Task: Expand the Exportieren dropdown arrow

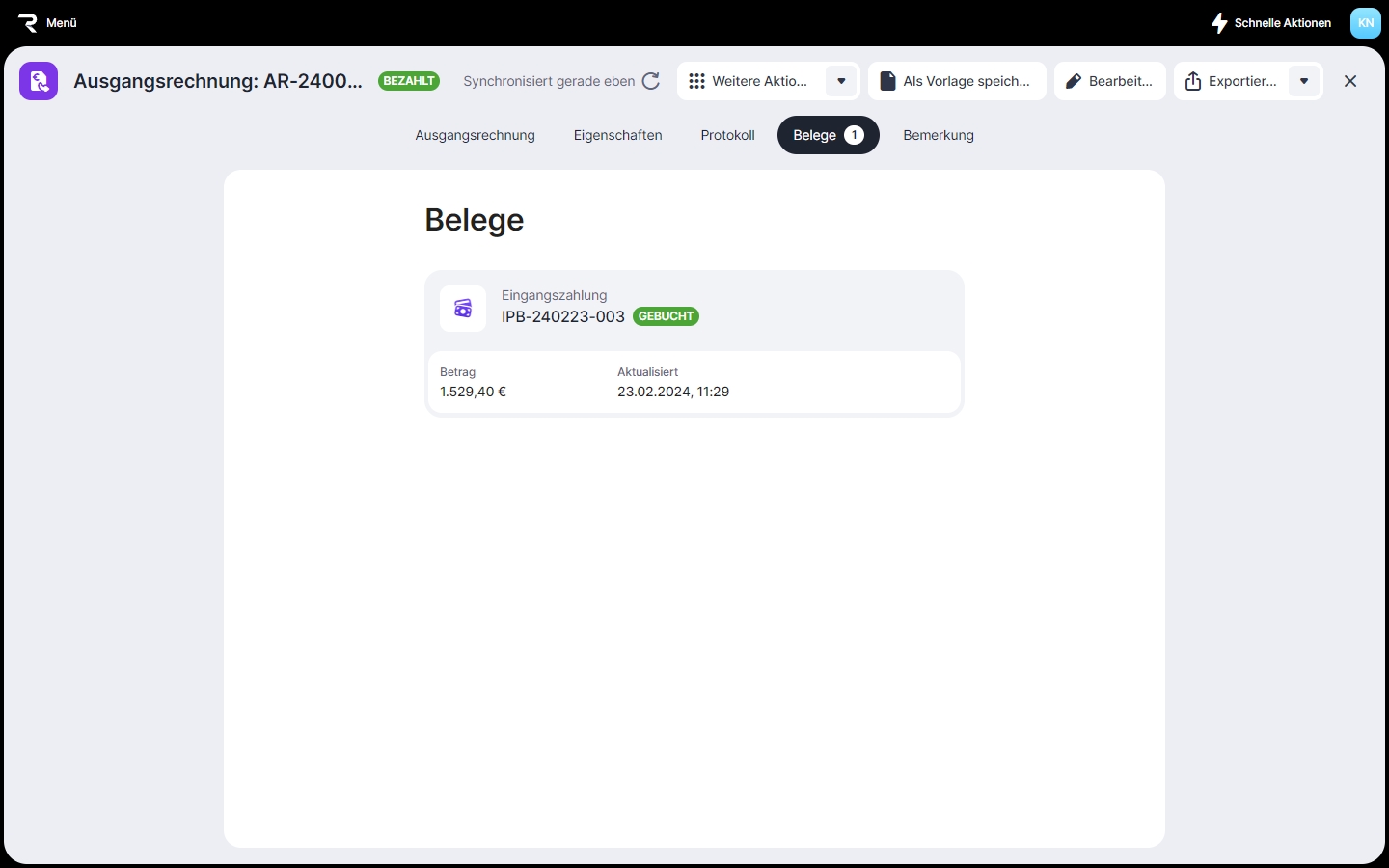Action: coord(1304,81)
